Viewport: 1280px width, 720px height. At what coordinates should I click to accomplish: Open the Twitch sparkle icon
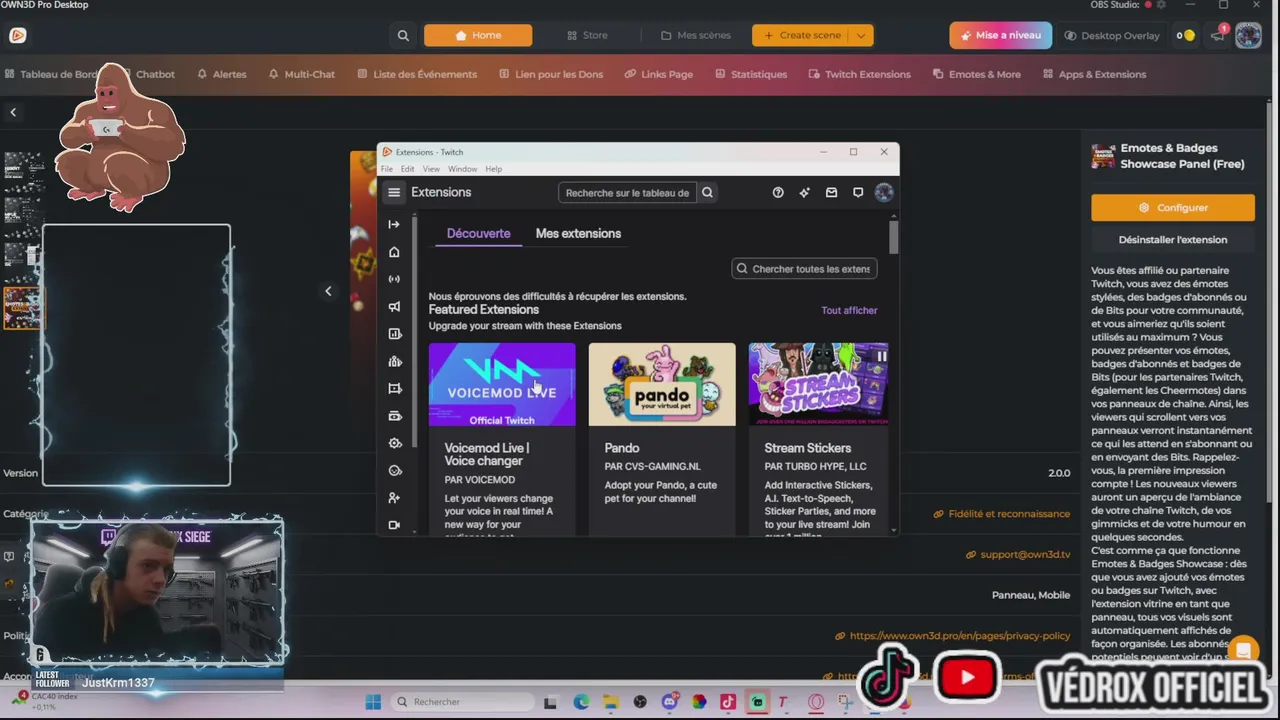[x=804, y=193]
